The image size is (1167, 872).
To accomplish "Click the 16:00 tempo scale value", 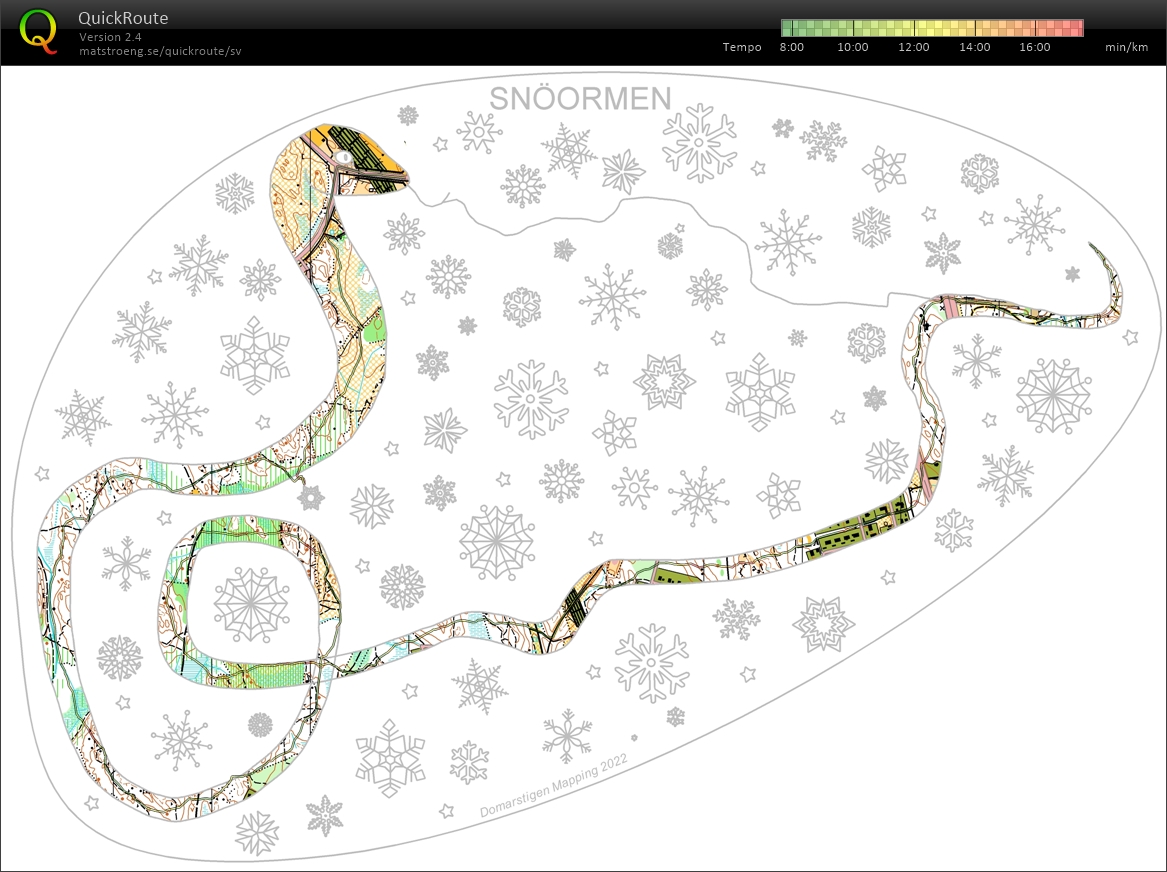I will pyautogui.click(x=1035, y=47).
